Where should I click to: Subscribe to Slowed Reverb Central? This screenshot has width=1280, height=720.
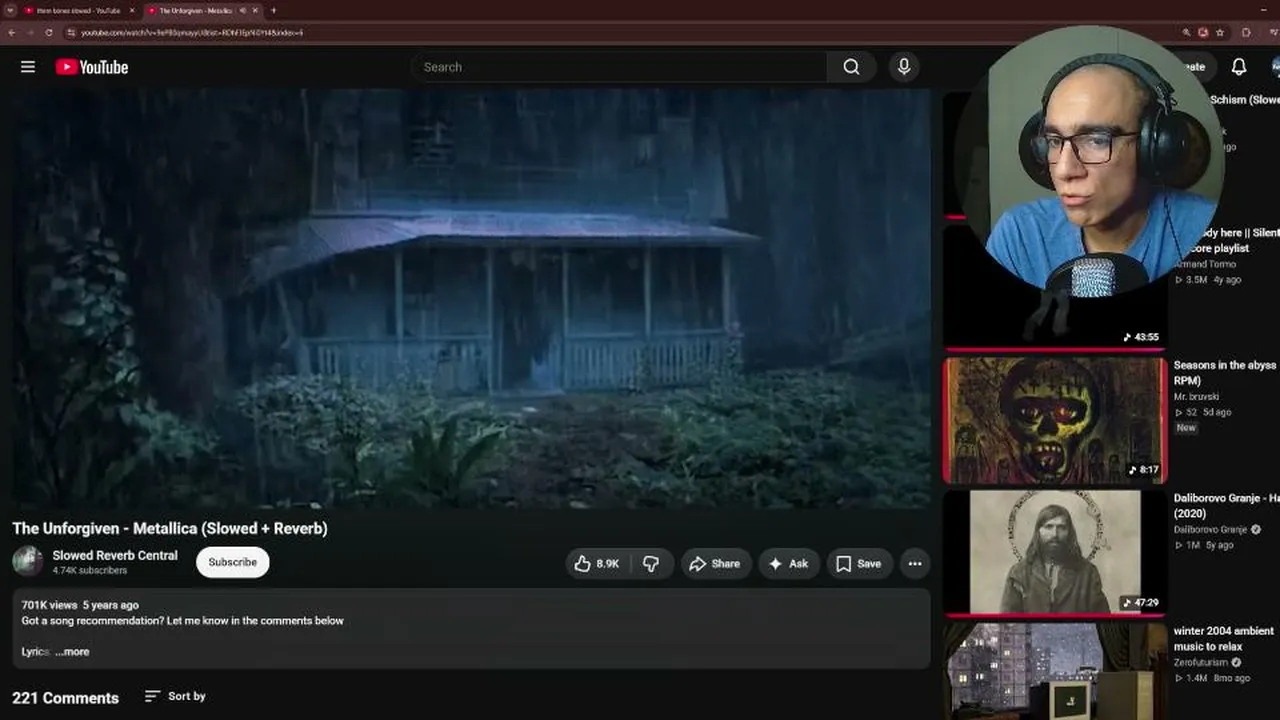pyautogui.click(x=233, y=562)
